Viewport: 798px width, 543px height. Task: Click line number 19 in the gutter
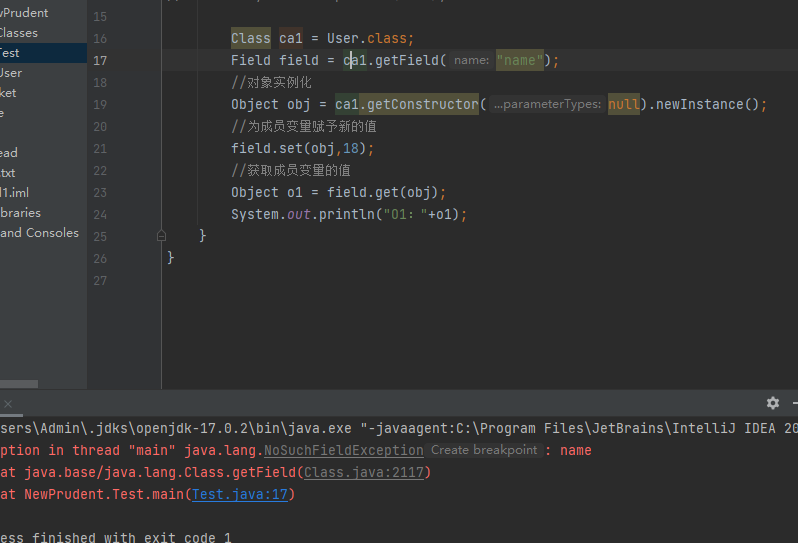pyautogui.click(x=100, y=104)
